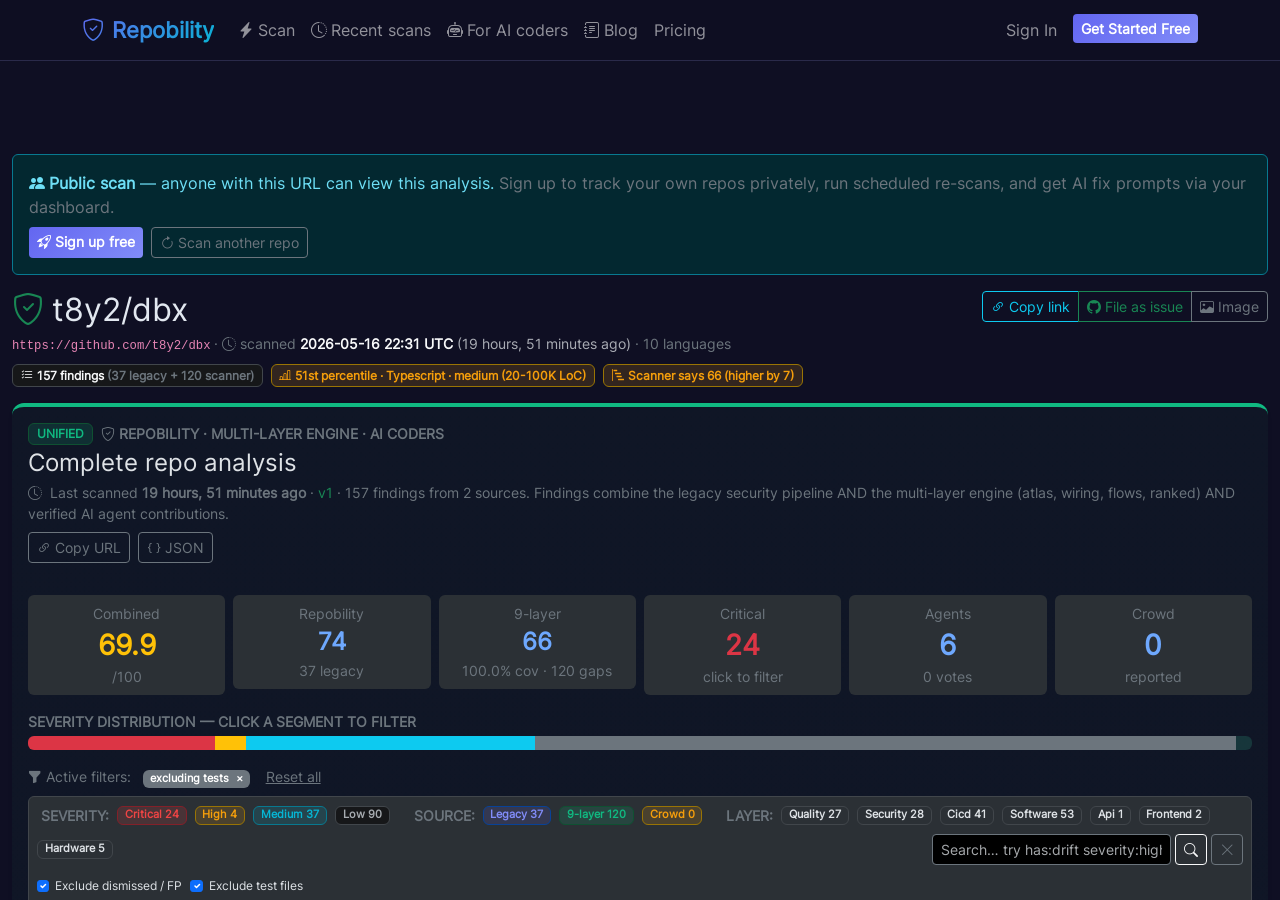1280x900 pixels.
Task: Toggle the 9-layer 120 source filter
Action: click(596, 815)
